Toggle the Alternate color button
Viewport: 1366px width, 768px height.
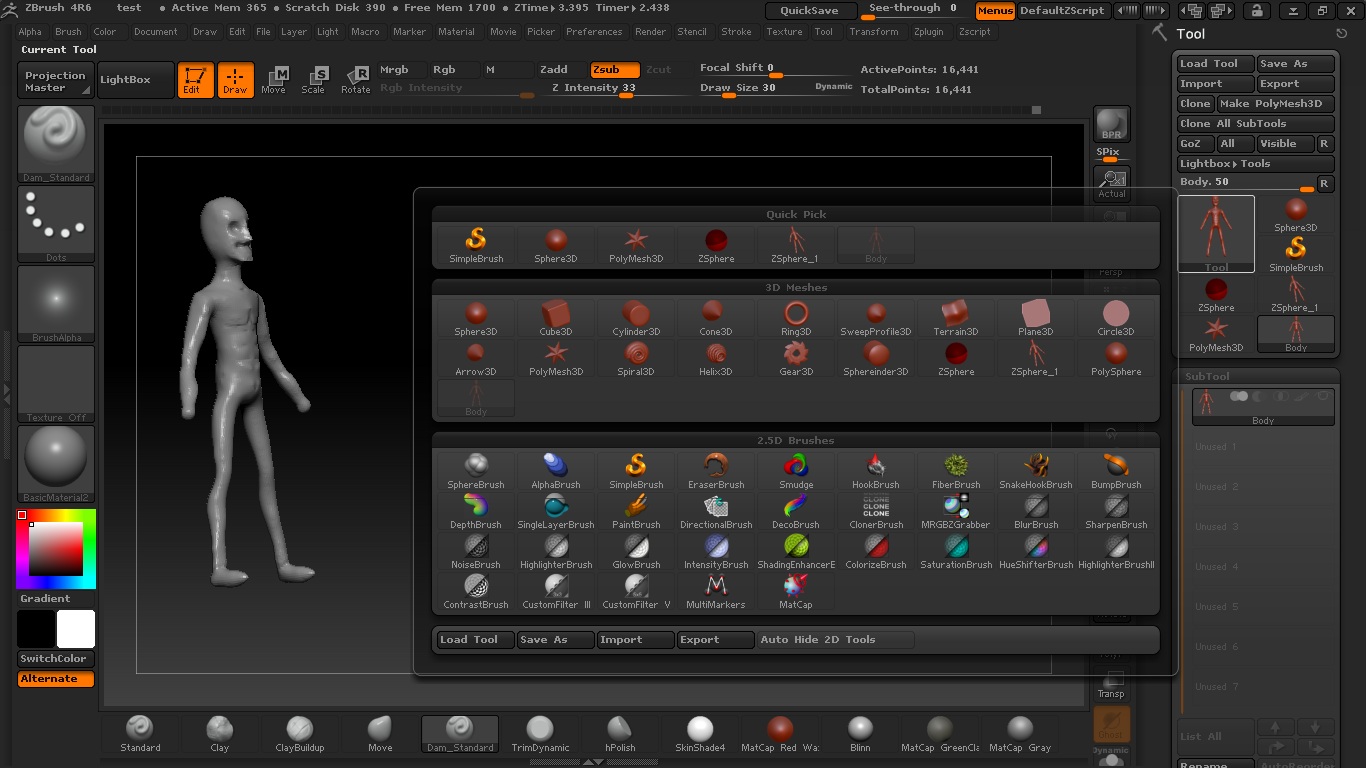(56, 679)
